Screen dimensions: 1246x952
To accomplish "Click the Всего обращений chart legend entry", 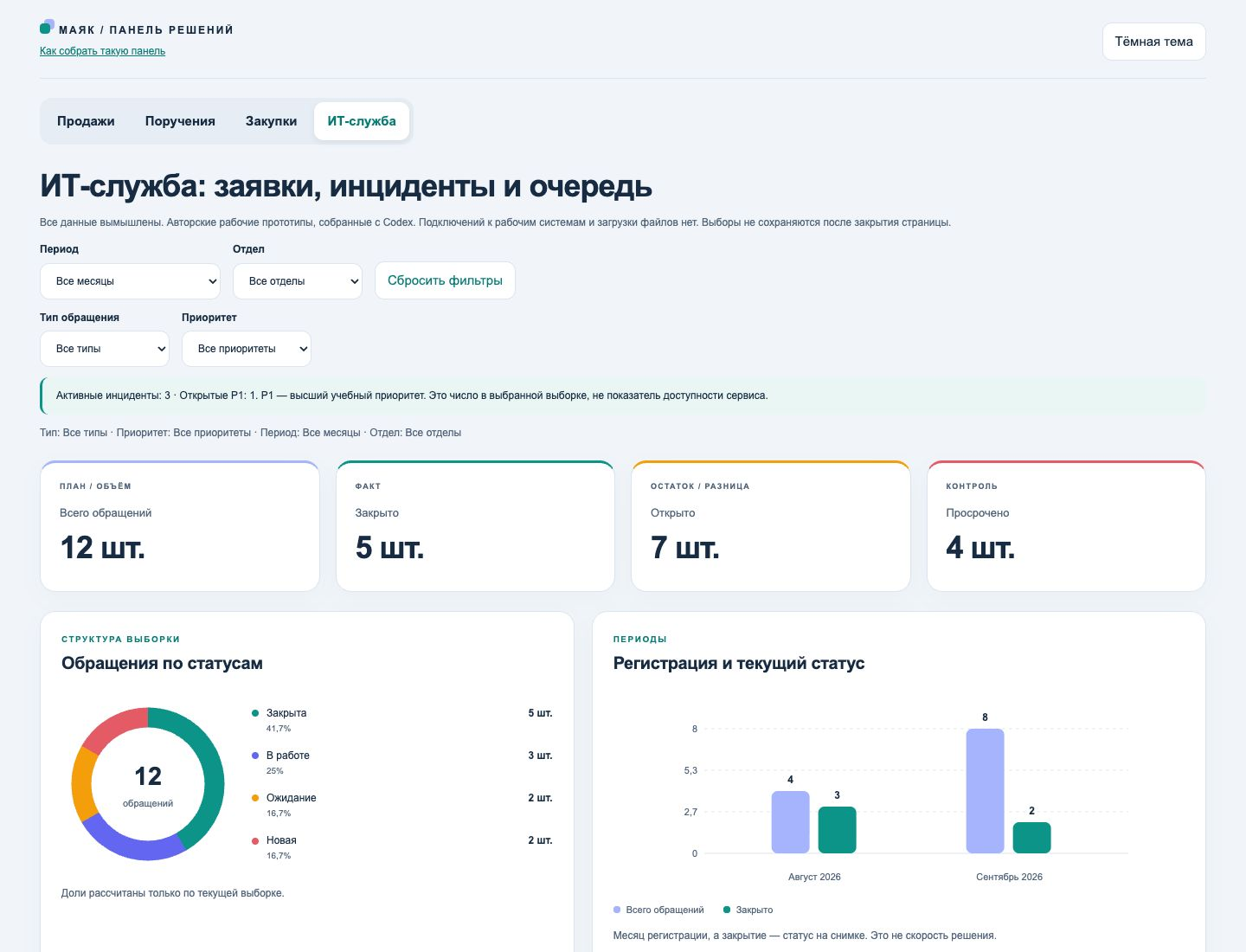I will point(658,910).
